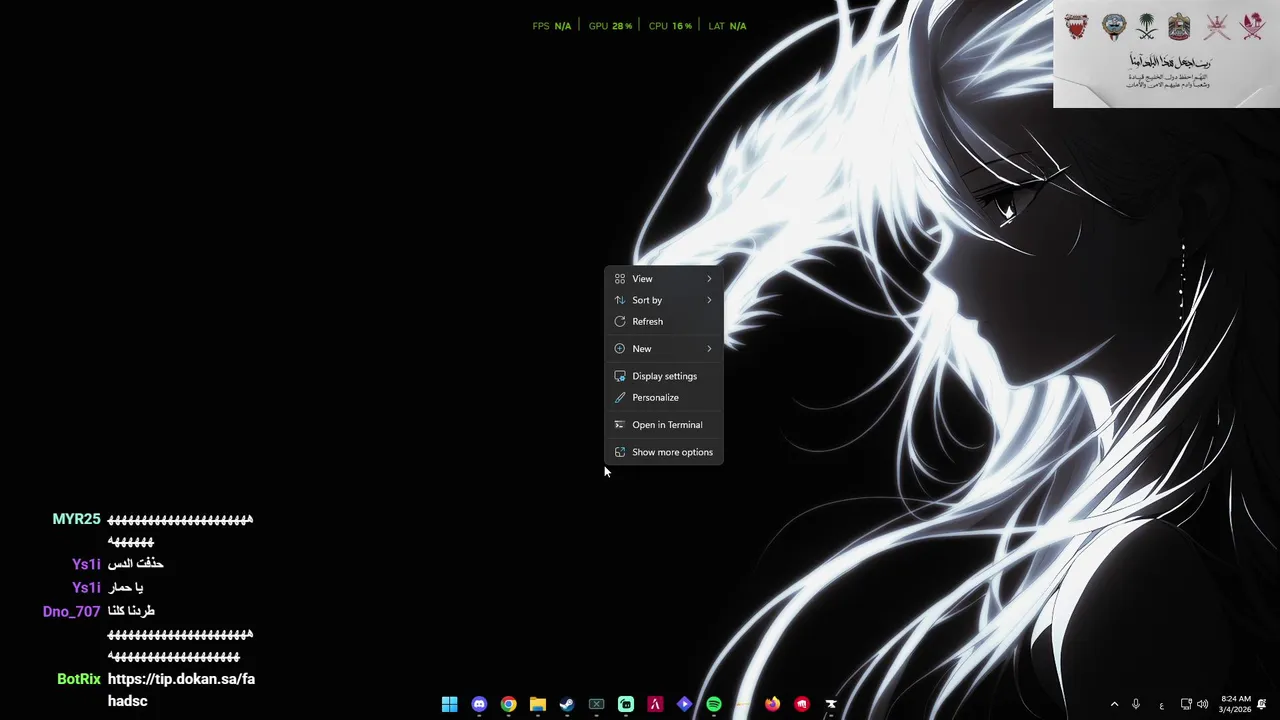This screenshot has width=1280, height=720.
Task: Click the CPU 16% overlay readout
Action: tap(670, 26)
